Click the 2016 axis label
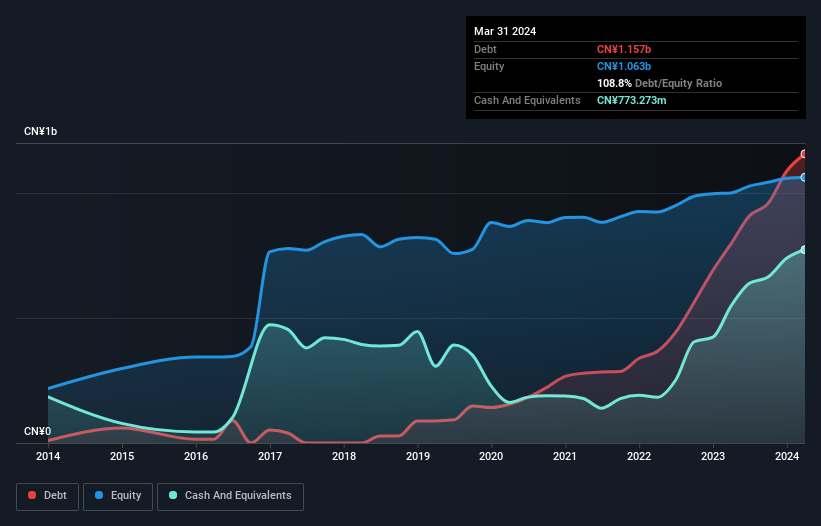This screenshot has width=821, height=526. tap(196, 456)
